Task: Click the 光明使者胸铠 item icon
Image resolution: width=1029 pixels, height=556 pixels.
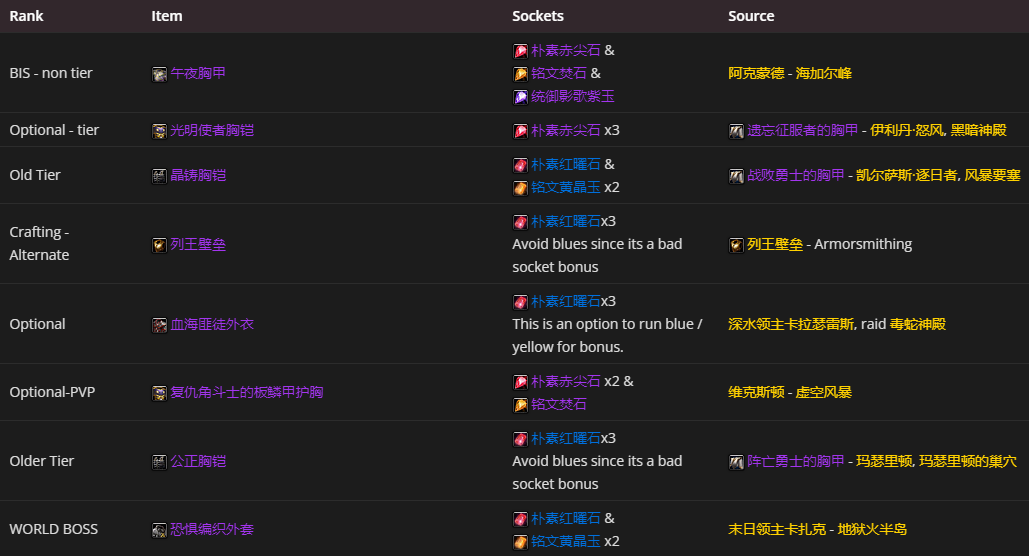Action: pyautogui.click(x=159, y=131)
